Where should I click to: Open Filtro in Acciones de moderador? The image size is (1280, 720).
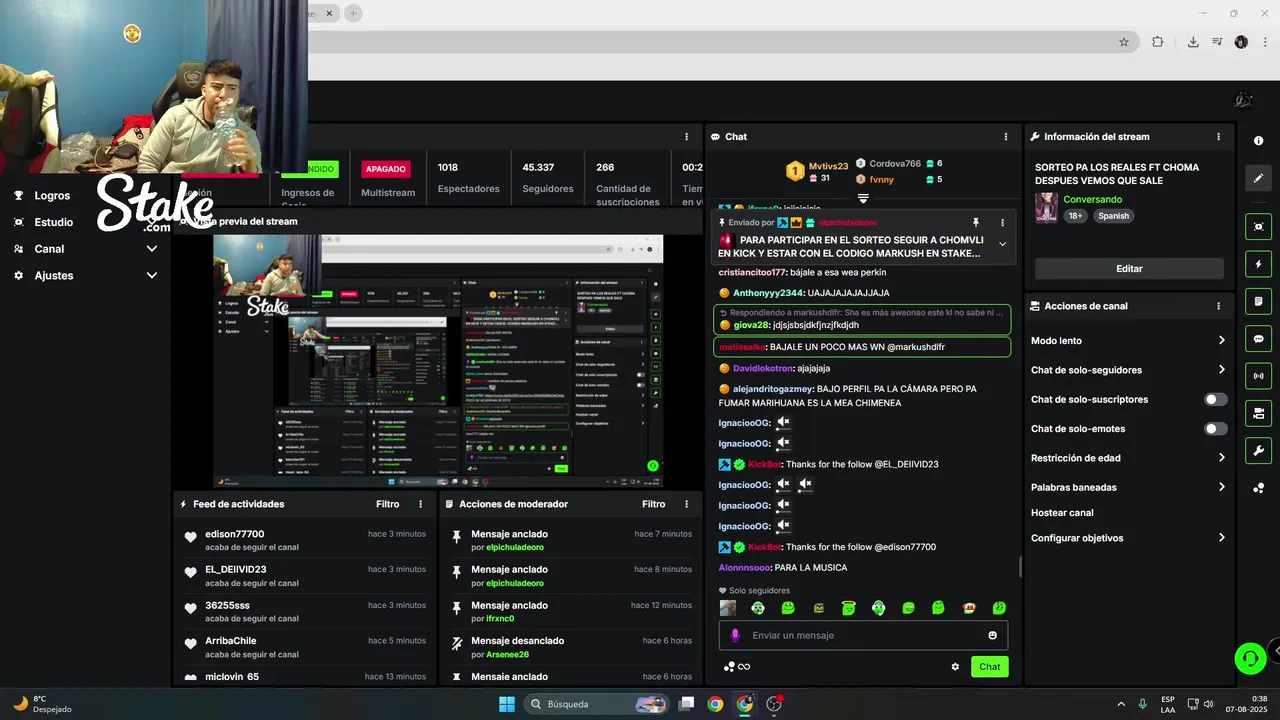point(653,505)
